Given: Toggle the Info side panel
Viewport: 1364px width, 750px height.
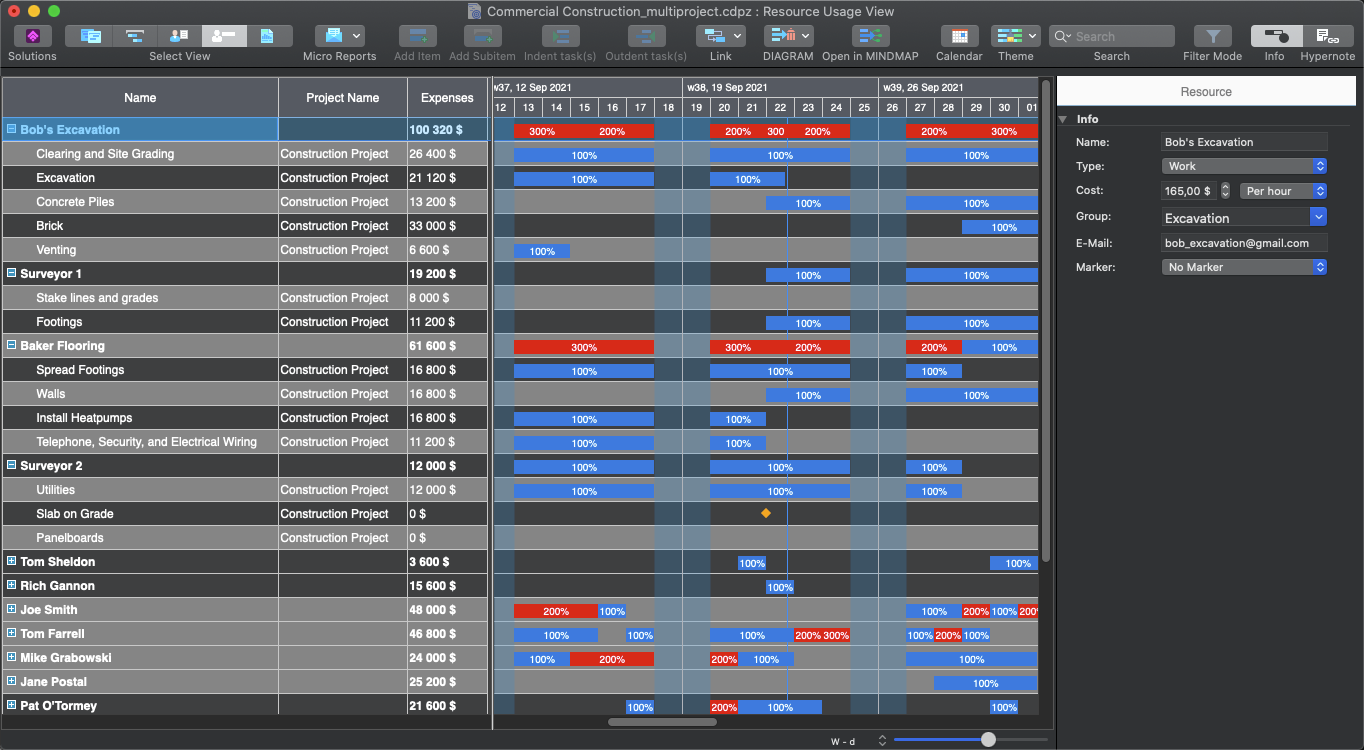Looking at the screenshot, I should (1274, 37).
